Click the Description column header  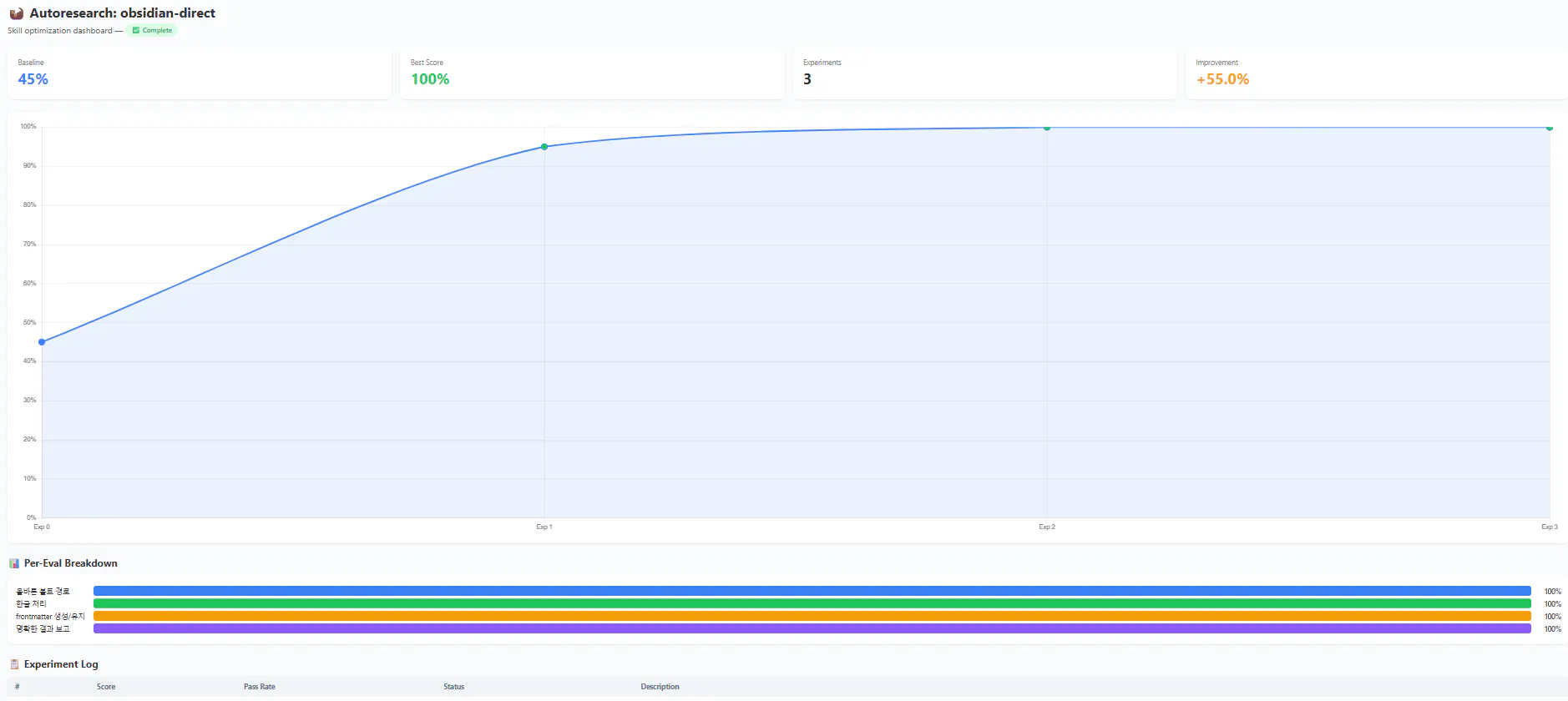660,687
